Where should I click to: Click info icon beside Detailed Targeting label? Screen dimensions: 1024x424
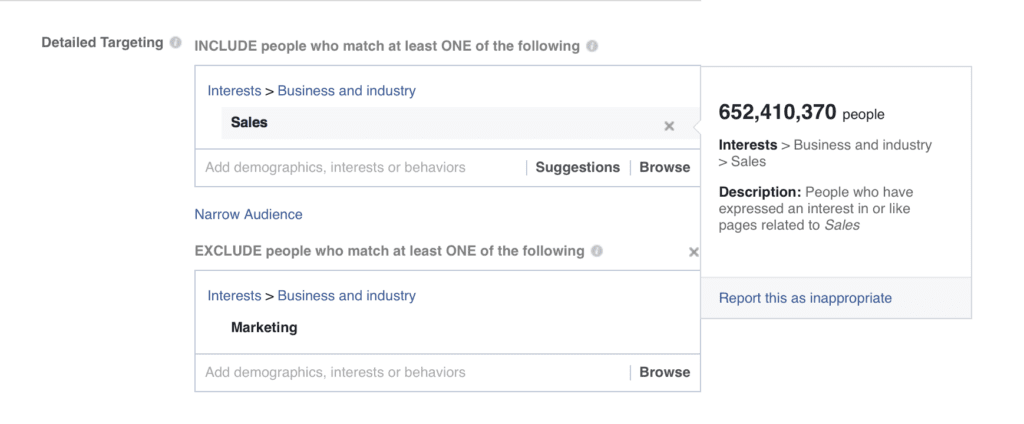[x=176, y=43]
